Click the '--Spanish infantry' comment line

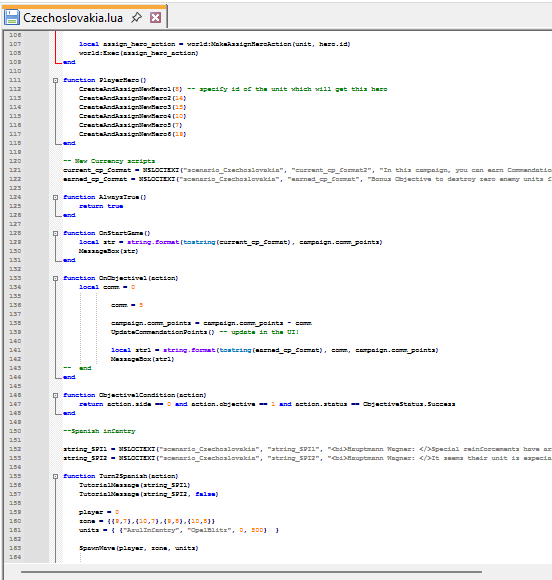click(99, 431)
